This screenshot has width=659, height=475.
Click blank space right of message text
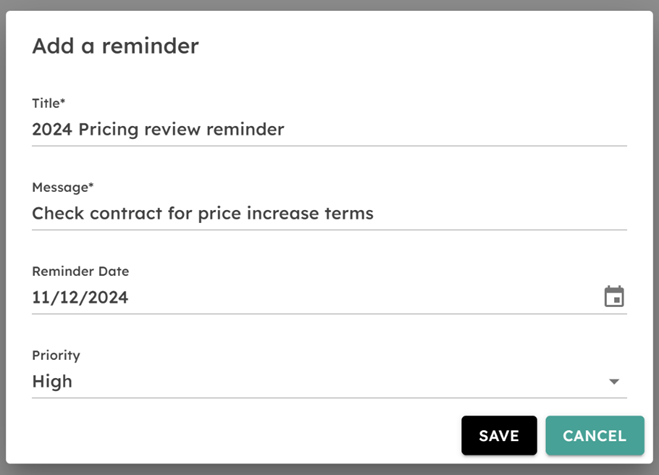(x=500, y=213)
